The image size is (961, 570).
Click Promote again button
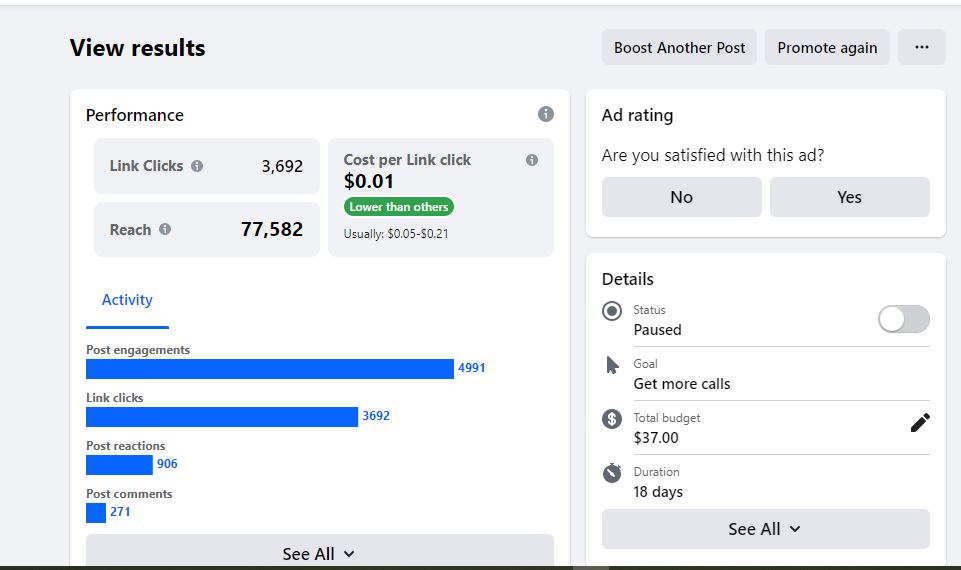coord(827,47)
